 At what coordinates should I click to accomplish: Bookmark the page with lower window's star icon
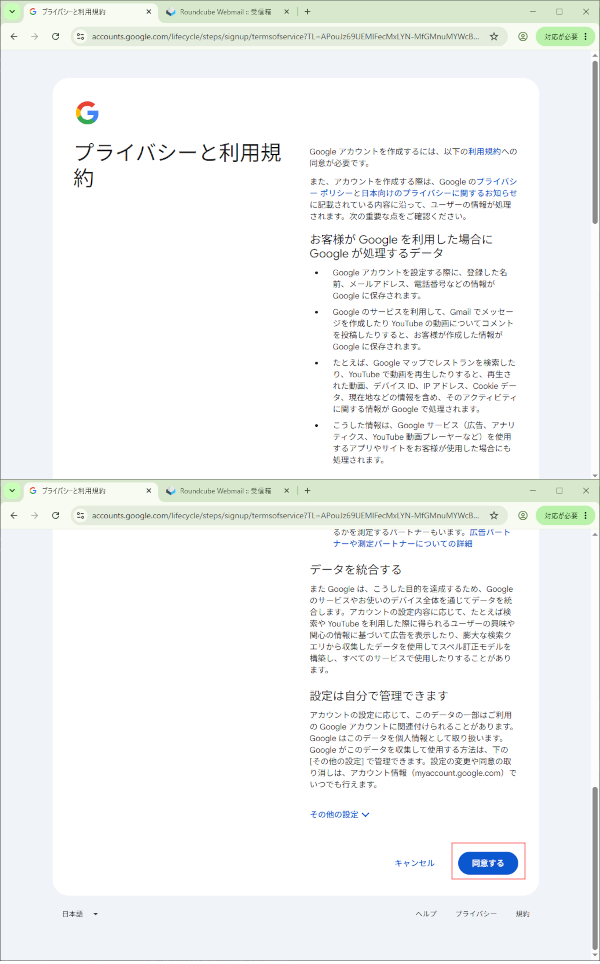(494, 516)
